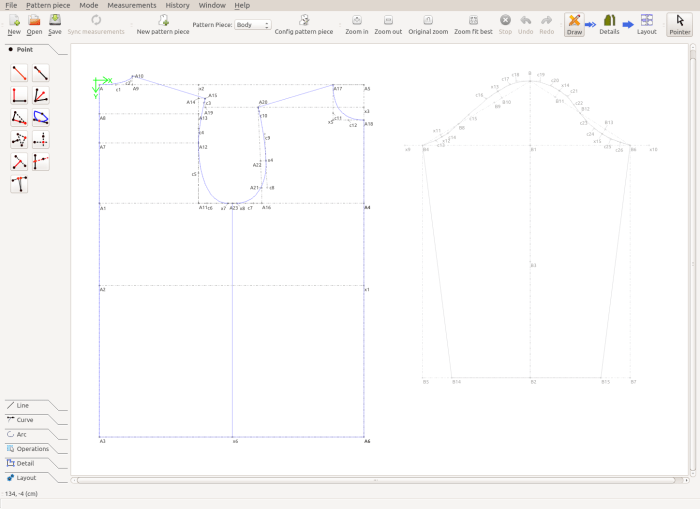Select the point along perpendicular tool
This screenshot has height=509, width=700.
click(x=19, y=95)
